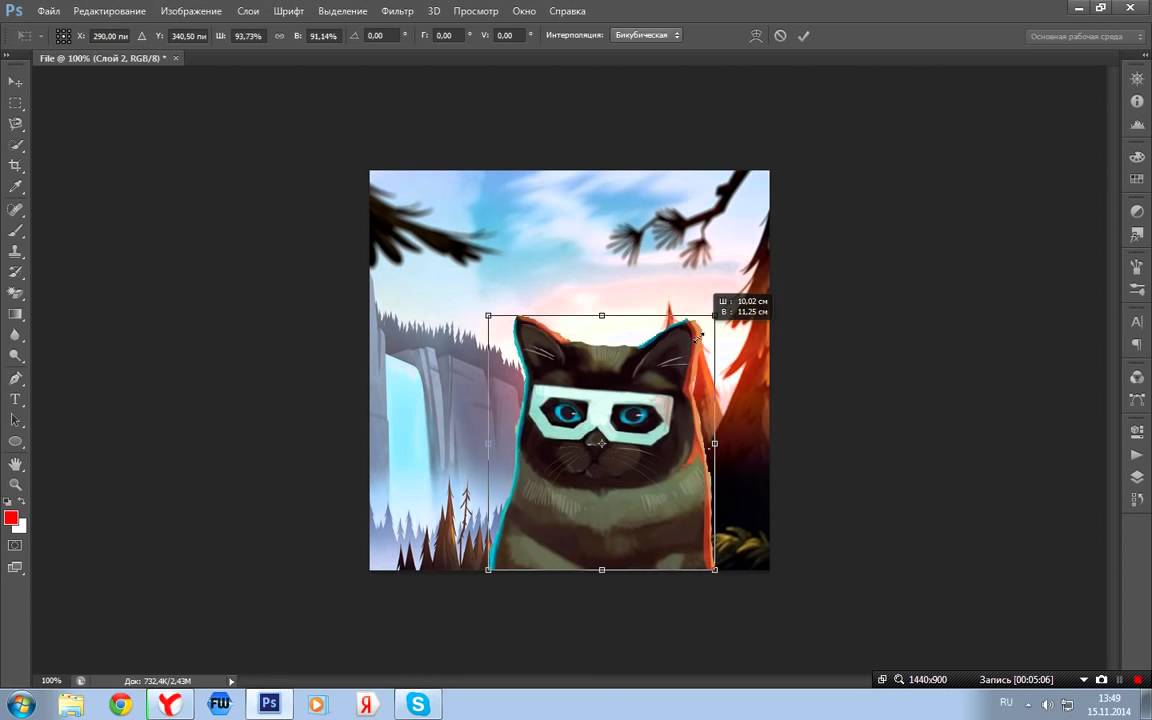
Task: Open the Интерполяция dropdown
Action: (646, 36)
